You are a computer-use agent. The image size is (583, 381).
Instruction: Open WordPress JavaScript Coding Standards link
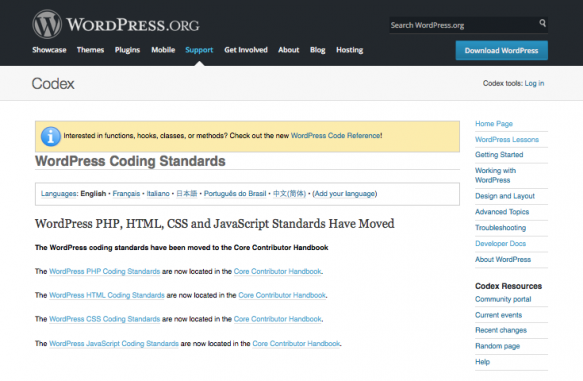pyautogui.click(x=114, y=343)
